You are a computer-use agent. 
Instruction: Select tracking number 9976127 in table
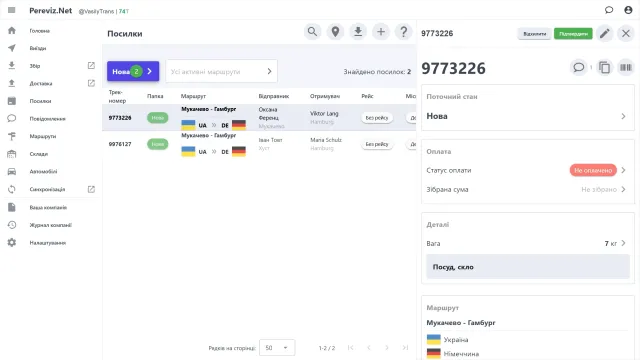120,144
